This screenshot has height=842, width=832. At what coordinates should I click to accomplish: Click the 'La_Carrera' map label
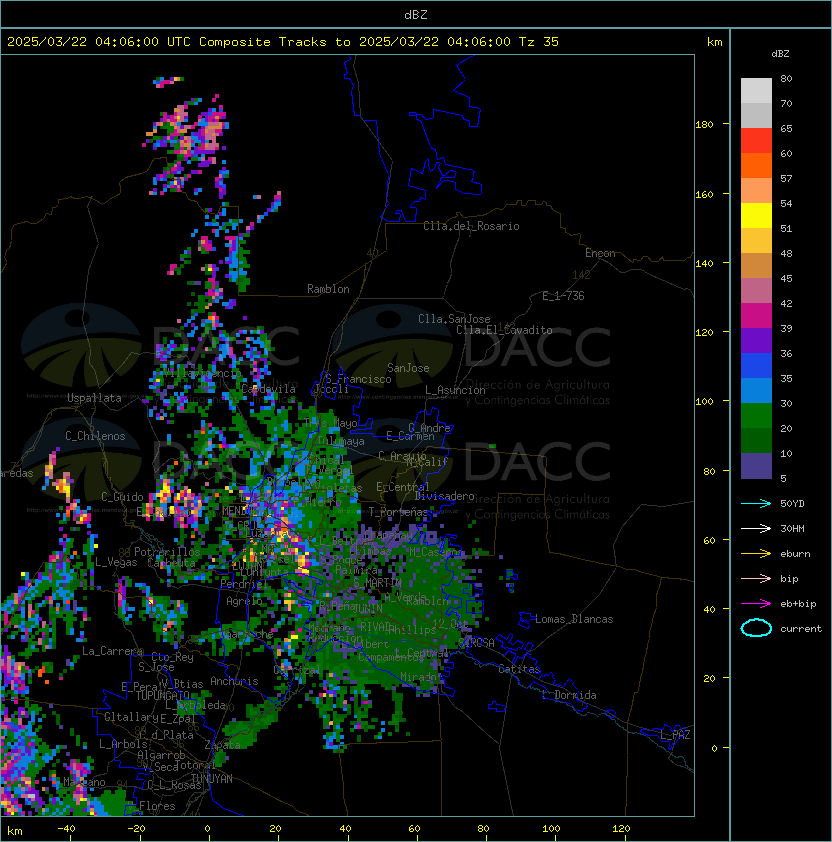(112, 651)
